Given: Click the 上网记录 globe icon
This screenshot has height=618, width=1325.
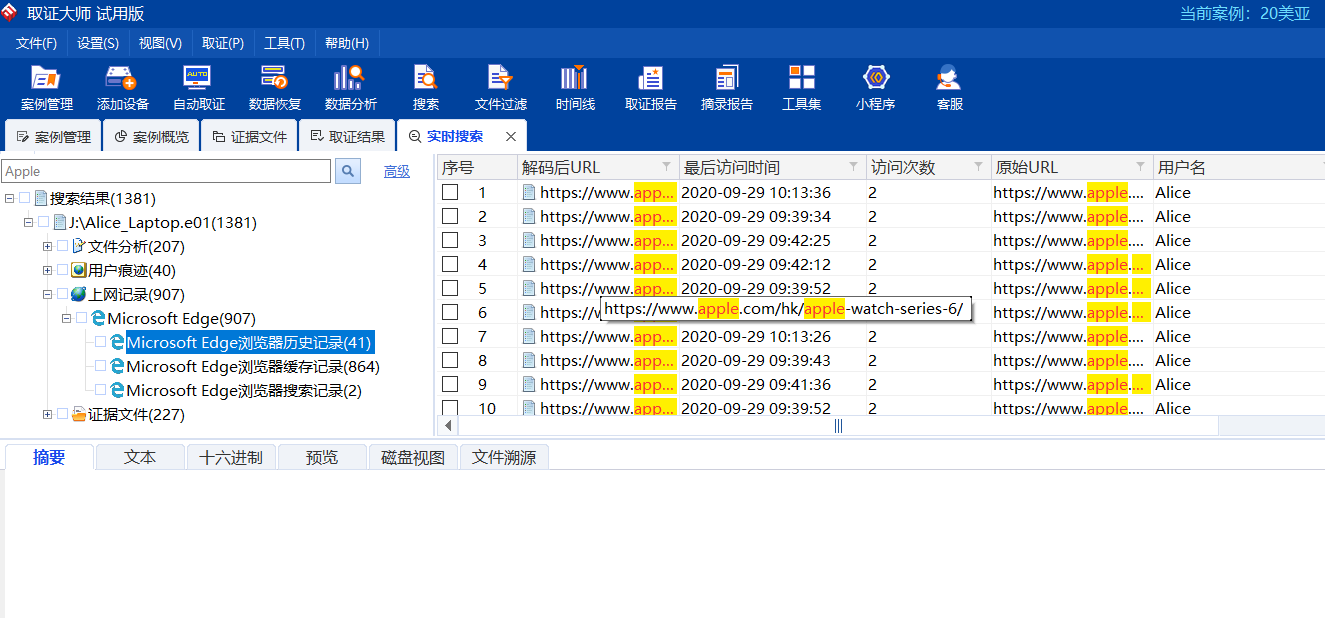Looking at the screenshot, I should point(79,294).
